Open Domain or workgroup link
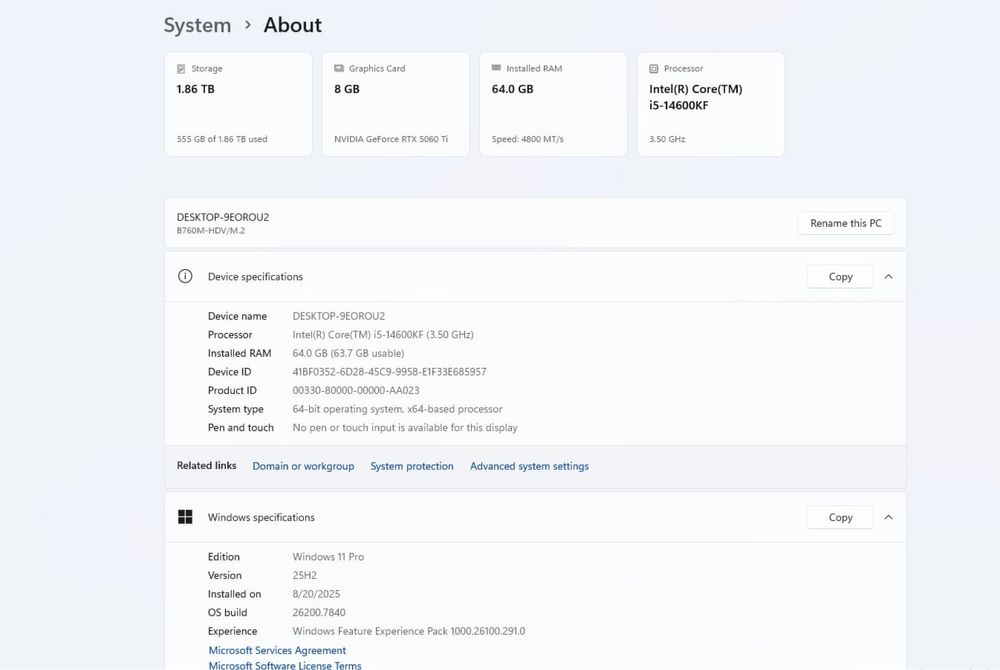 (303, 466)
